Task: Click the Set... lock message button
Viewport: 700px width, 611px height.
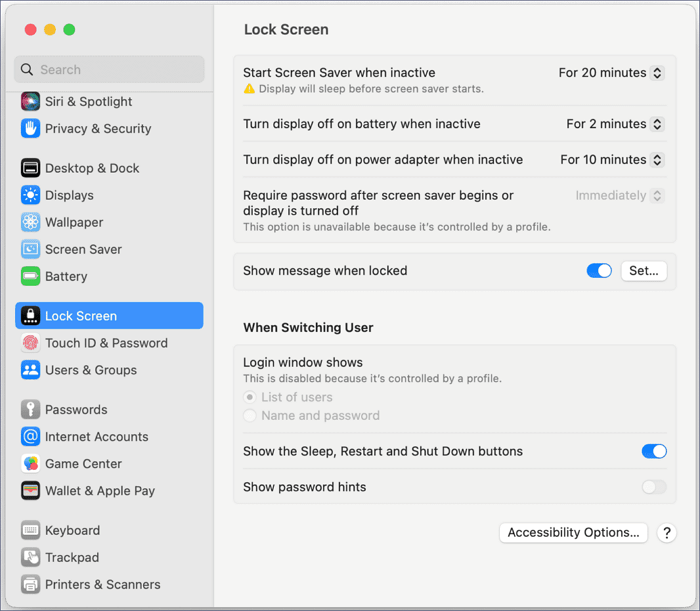Action: pyautogui.click(x=644, y=271)
